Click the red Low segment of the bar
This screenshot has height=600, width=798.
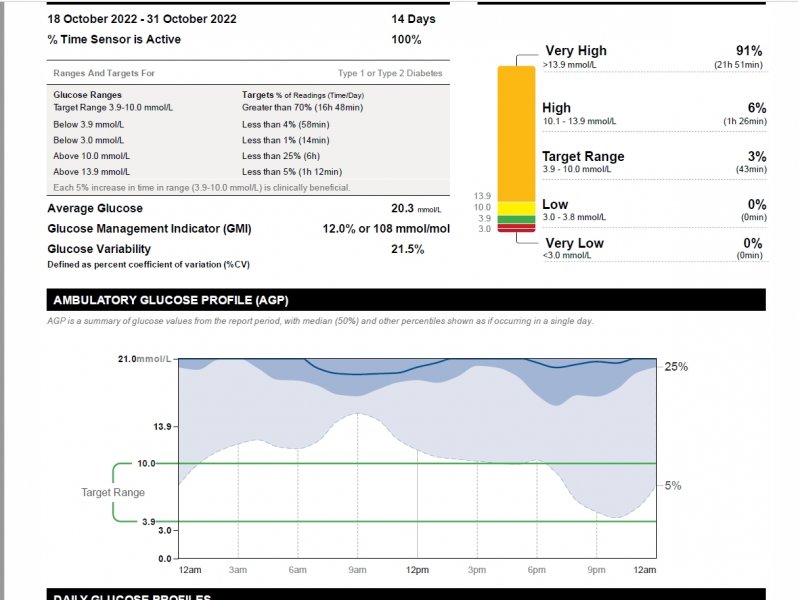[x=517, y=227]
